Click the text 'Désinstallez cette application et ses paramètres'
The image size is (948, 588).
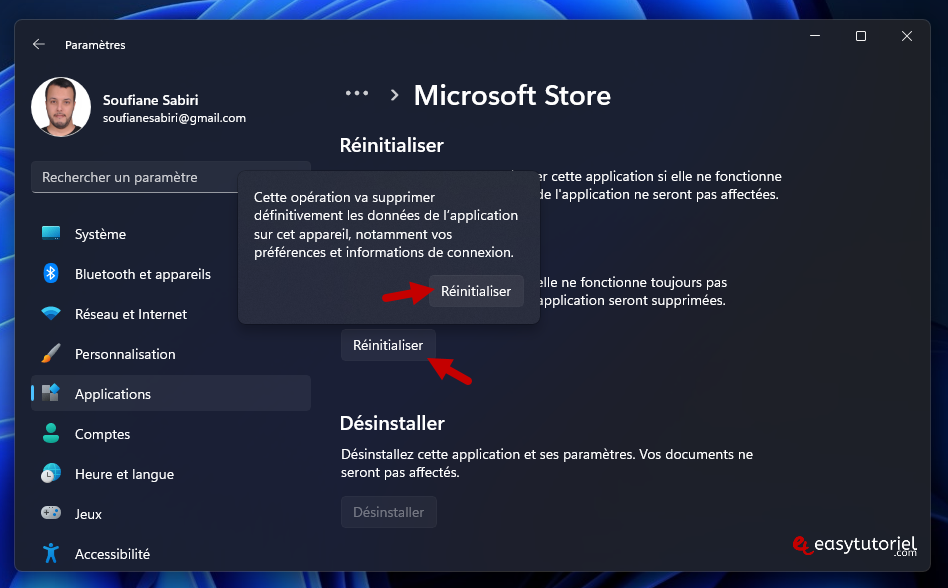point(487,454)
